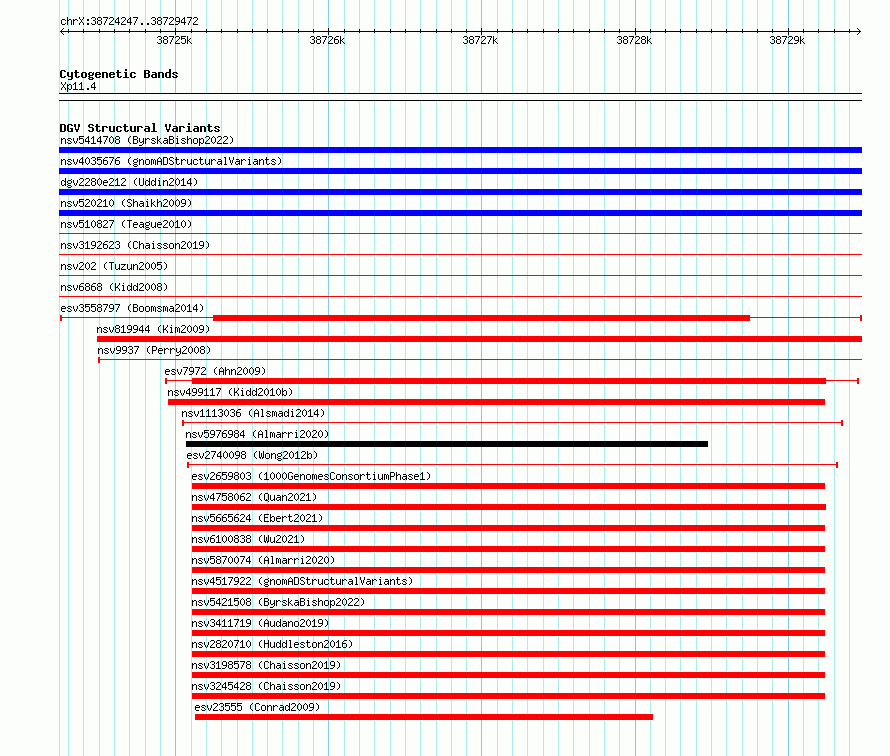Image resolution: width=890 pixels, height=756 pixels.
Task: Click the DGV Structural Variants track title
Action: point(140,128)
